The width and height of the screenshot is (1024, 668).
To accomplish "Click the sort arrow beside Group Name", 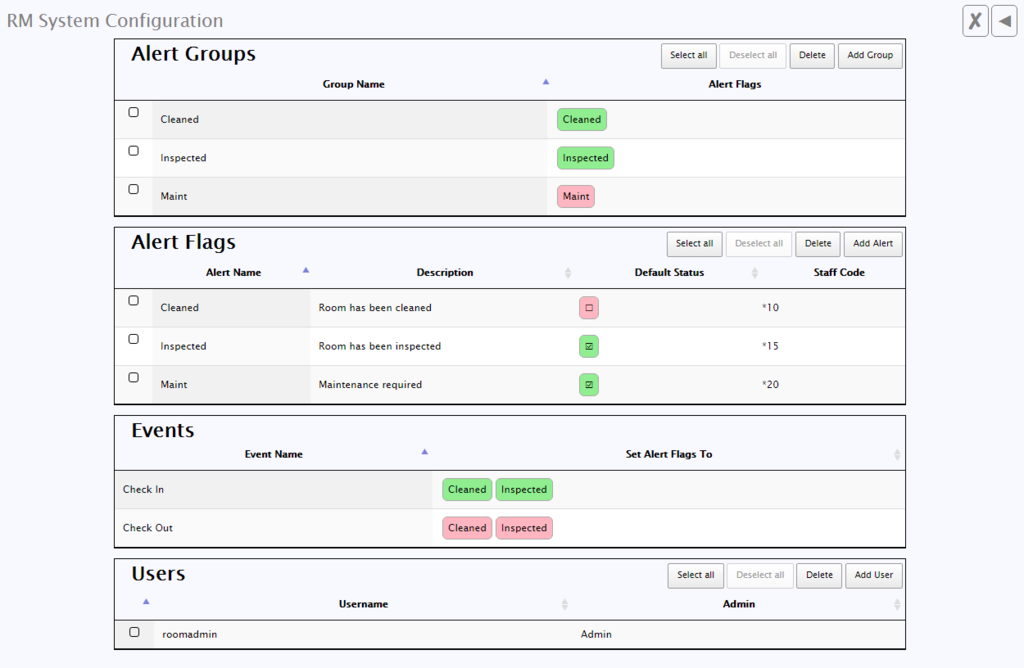I will coord(545,82).
